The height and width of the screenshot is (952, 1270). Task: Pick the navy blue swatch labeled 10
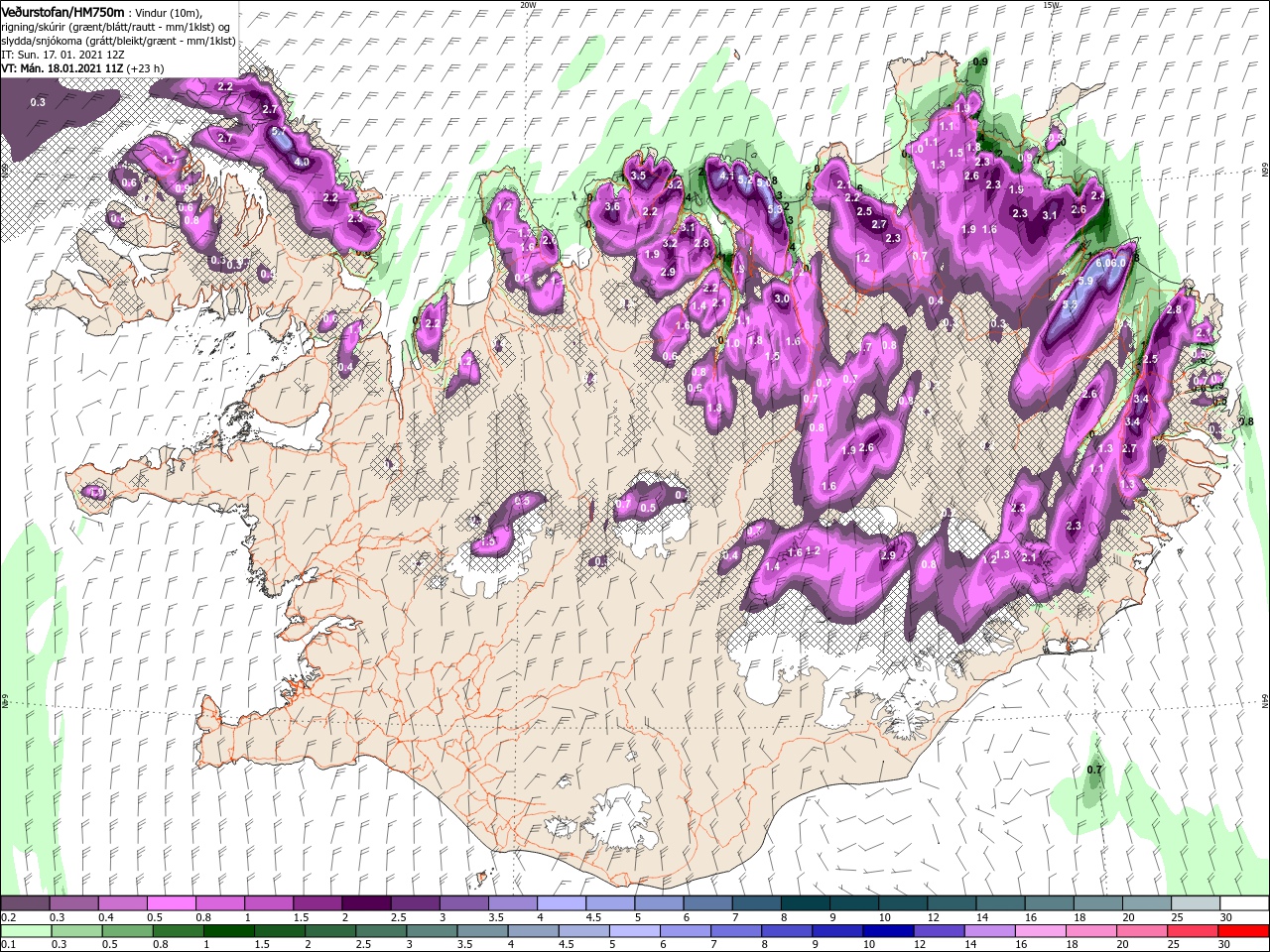click(x=888, y=930)
